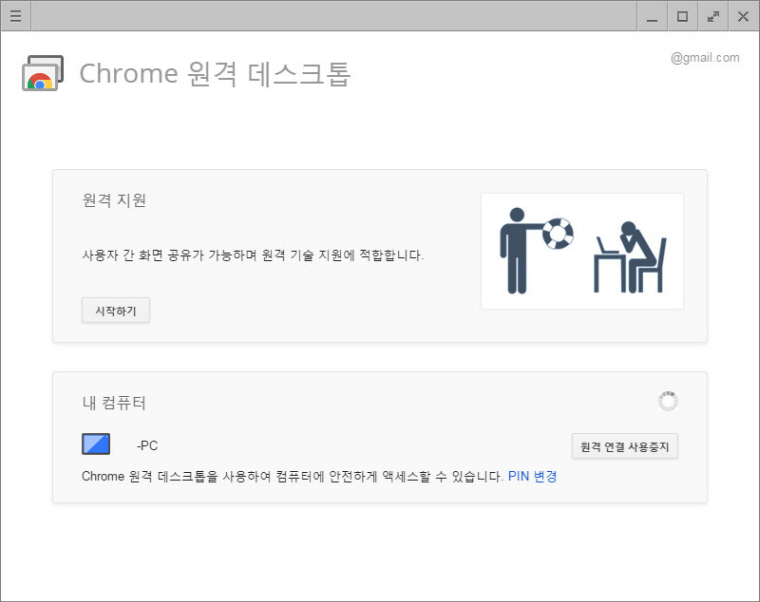Click the loading spinner in 내 컴퓨터 section
The width and height of the screenshot is (760, 602).
pyautogui.click(x=668, y=401)
